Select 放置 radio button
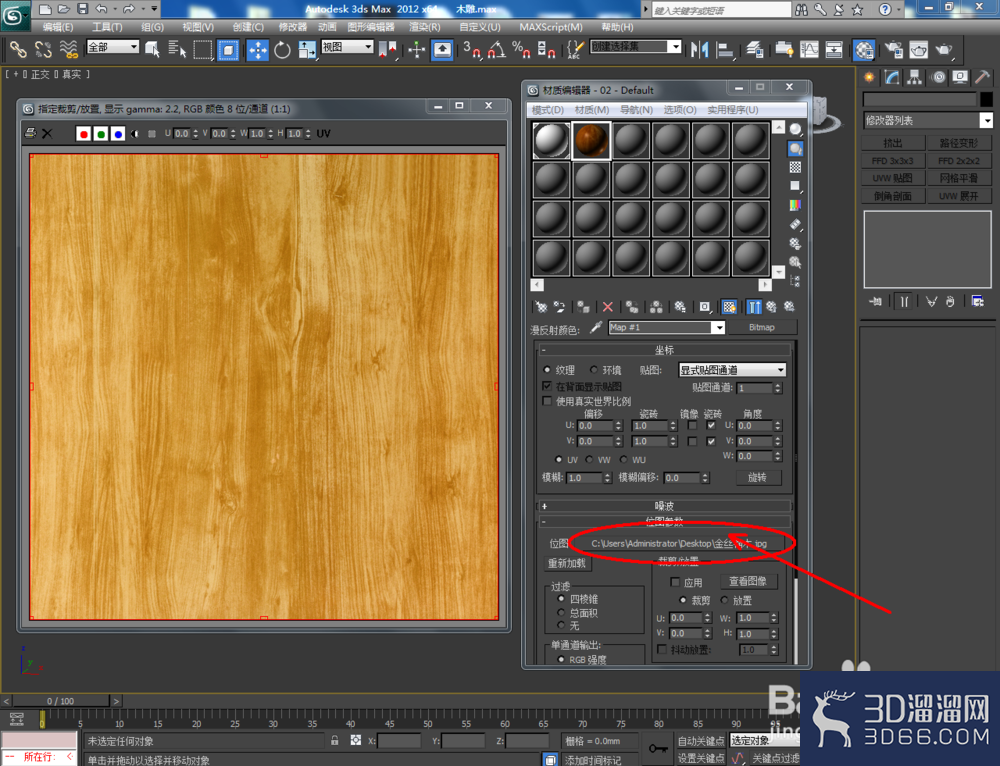 pyautogui.click(x=724, y=600)
